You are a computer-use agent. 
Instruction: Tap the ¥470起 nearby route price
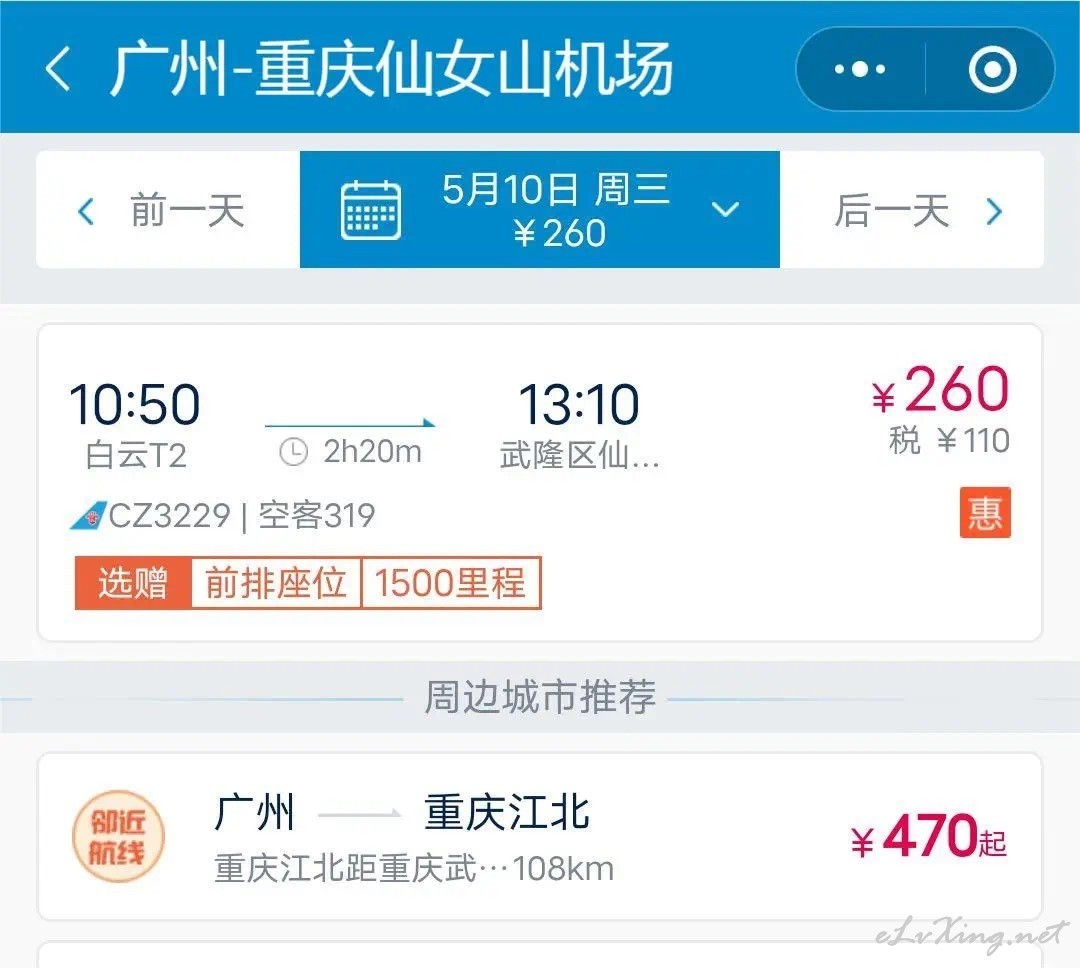(x=928, y=838)
